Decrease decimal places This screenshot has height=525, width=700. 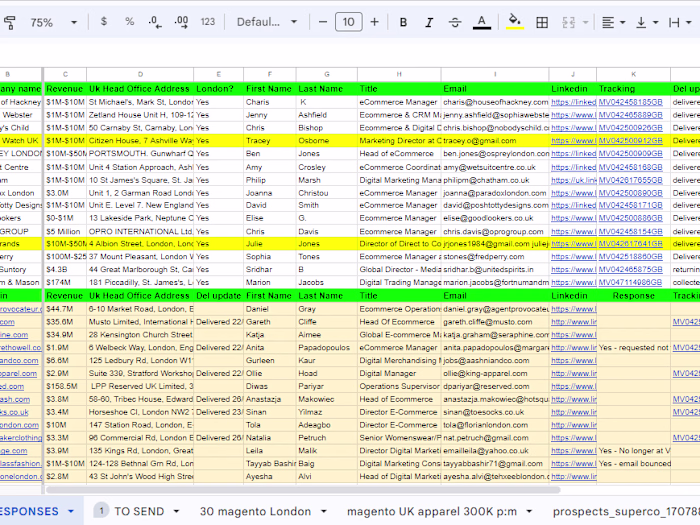(155, 22)
